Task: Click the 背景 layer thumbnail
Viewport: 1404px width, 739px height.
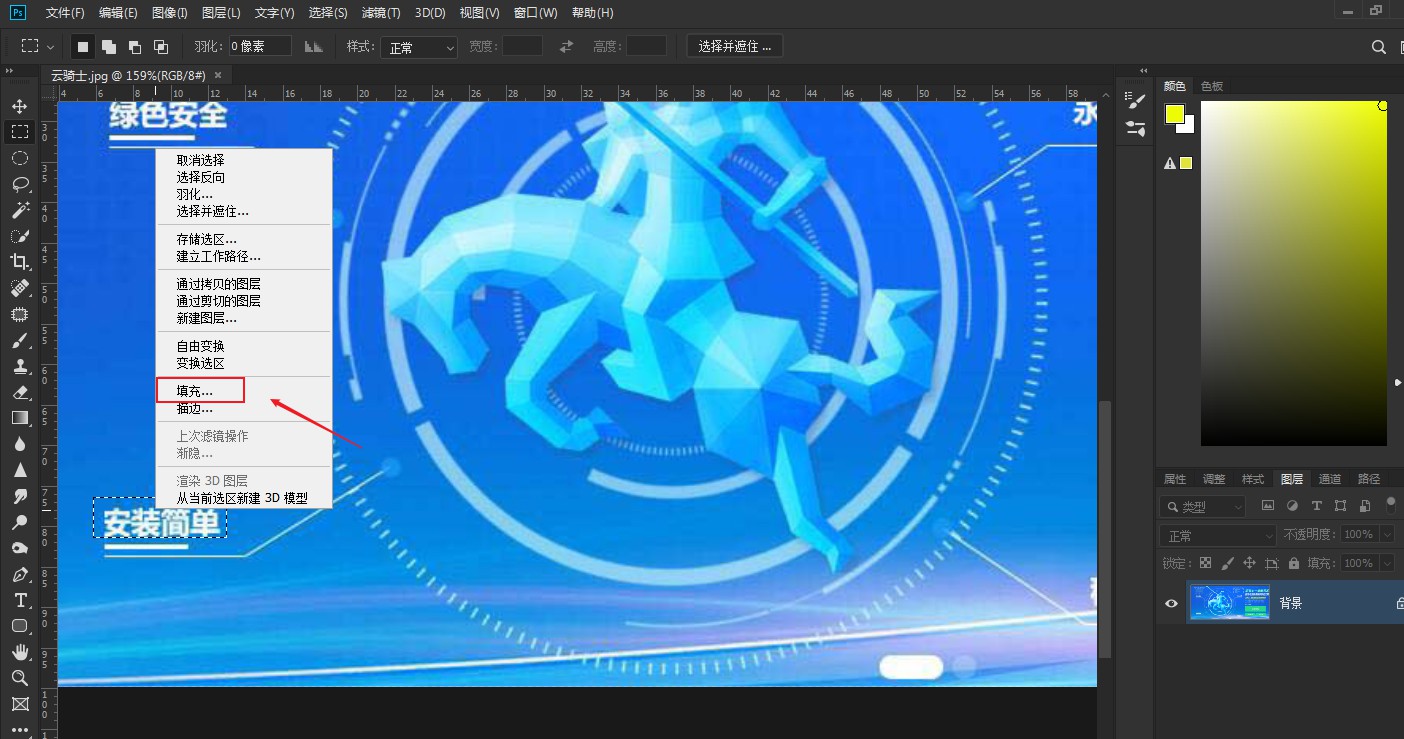Action: (x=1230, y=603)
